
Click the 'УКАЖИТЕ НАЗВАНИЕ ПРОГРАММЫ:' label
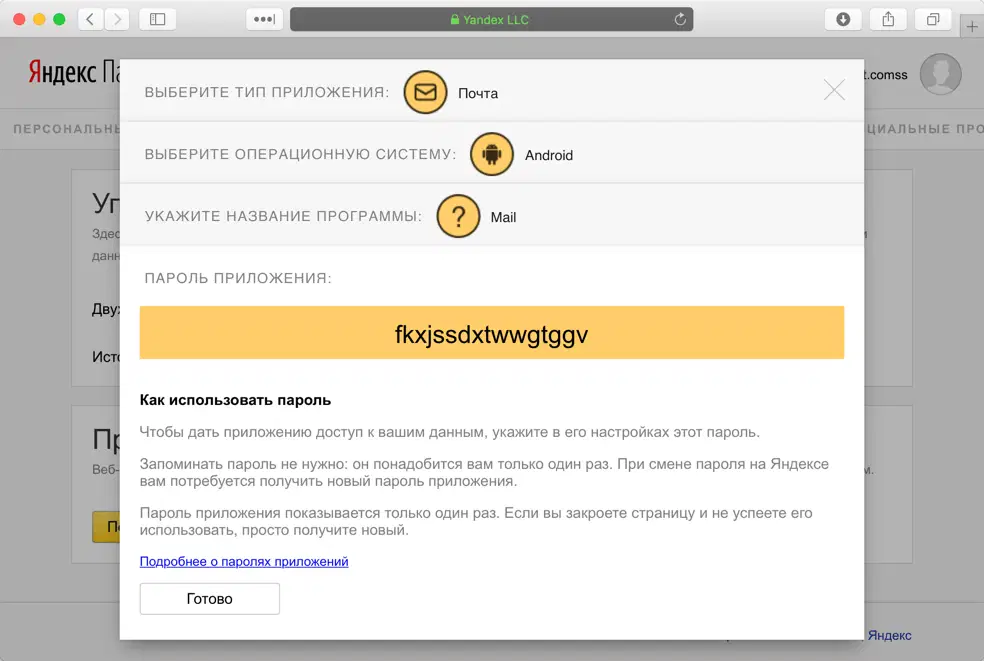click(283, 216)
